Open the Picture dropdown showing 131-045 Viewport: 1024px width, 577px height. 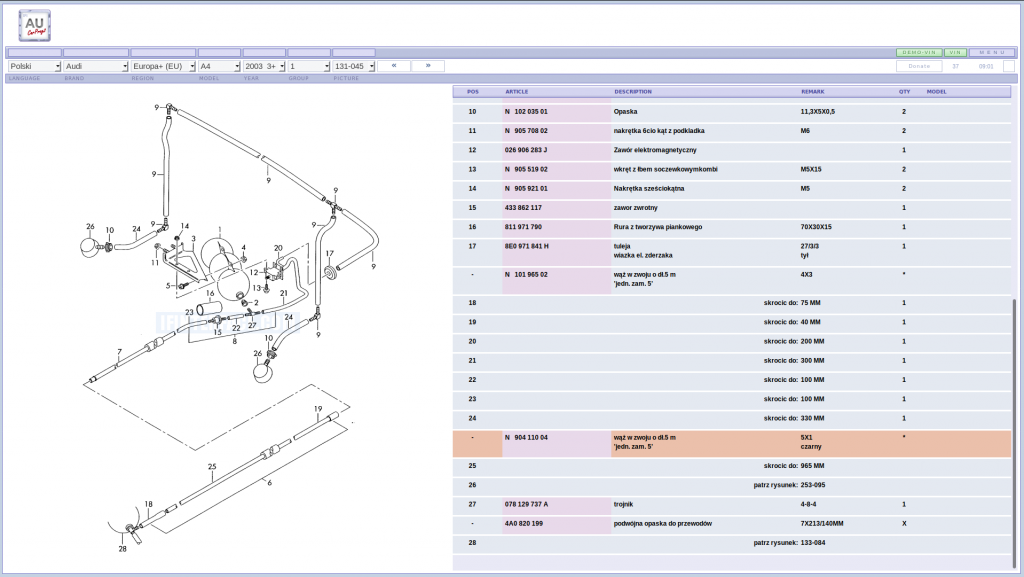pyautogui.click(x=354, y=67)
